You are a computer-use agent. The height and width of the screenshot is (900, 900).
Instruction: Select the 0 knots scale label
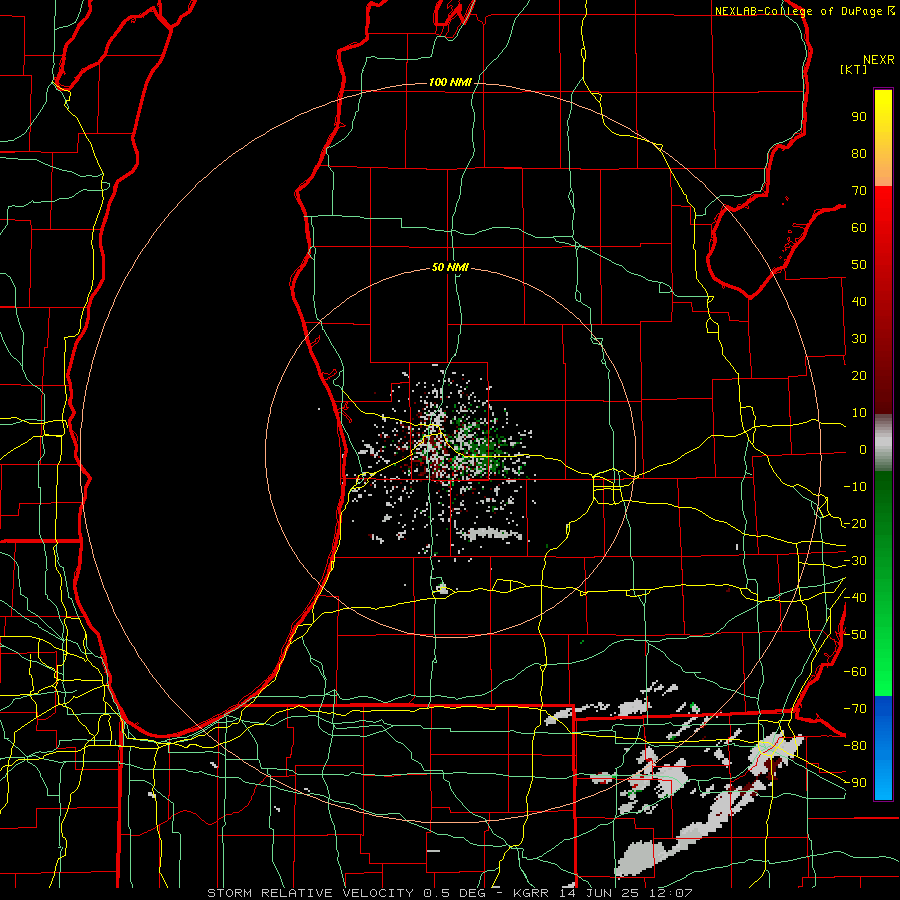point(863,449)
